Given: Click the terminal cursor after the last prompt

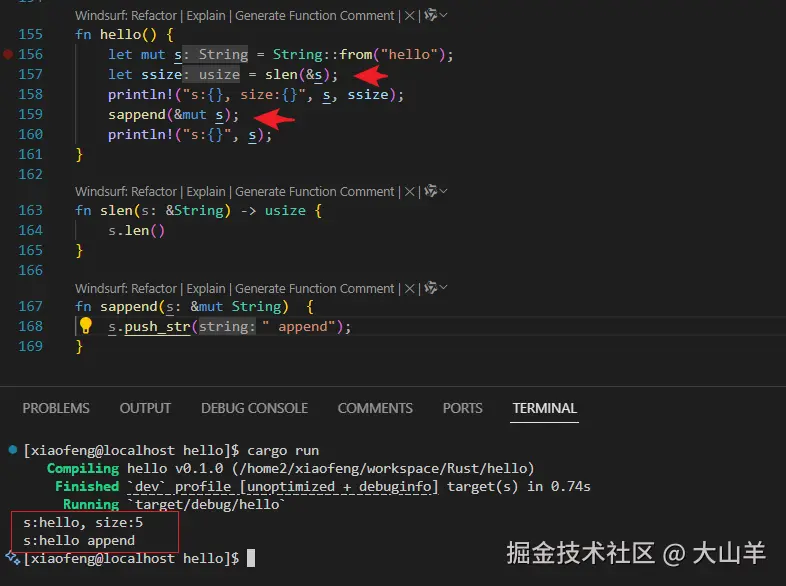Looking at the screenshot, I should pos(251,558).
